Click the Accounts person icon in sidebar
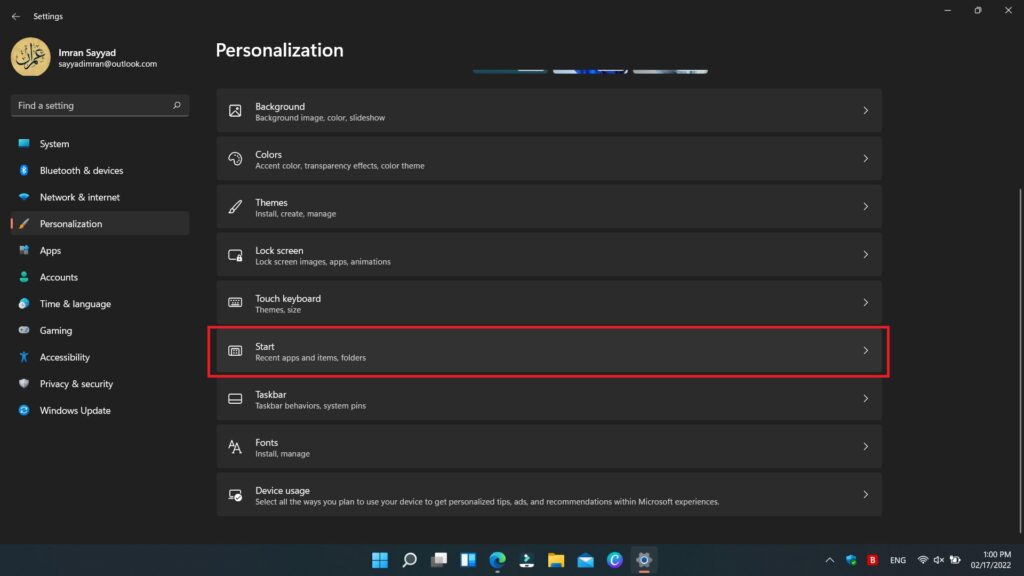 tap(24, 277)
